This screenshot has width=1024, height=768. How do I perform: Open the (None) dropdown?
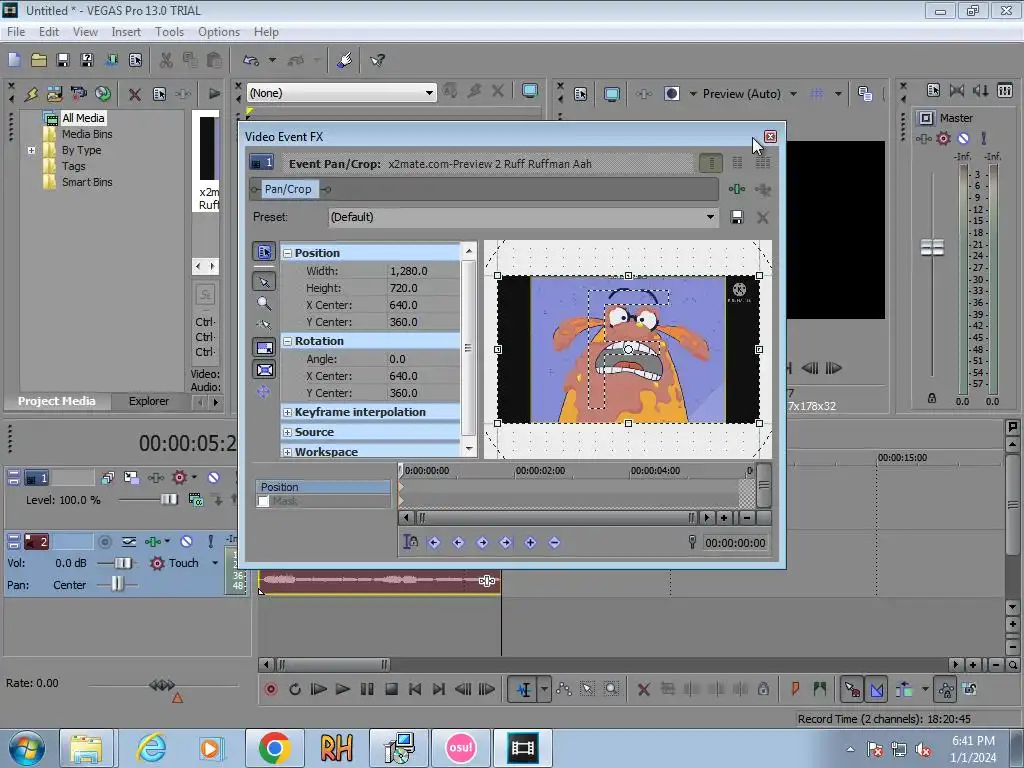coord(429,93)
